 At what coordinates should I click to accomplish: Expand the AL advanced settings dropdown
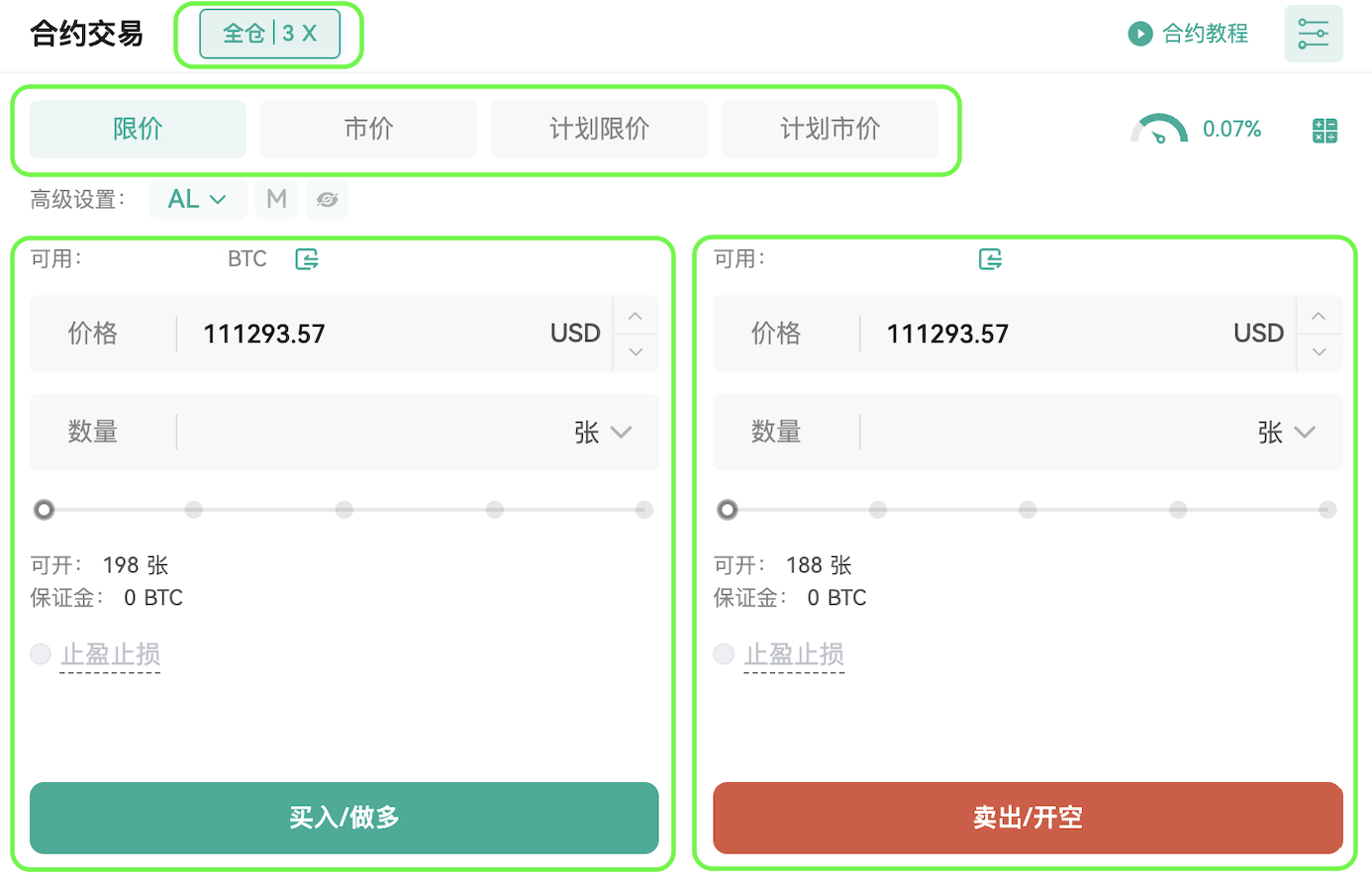197,199
